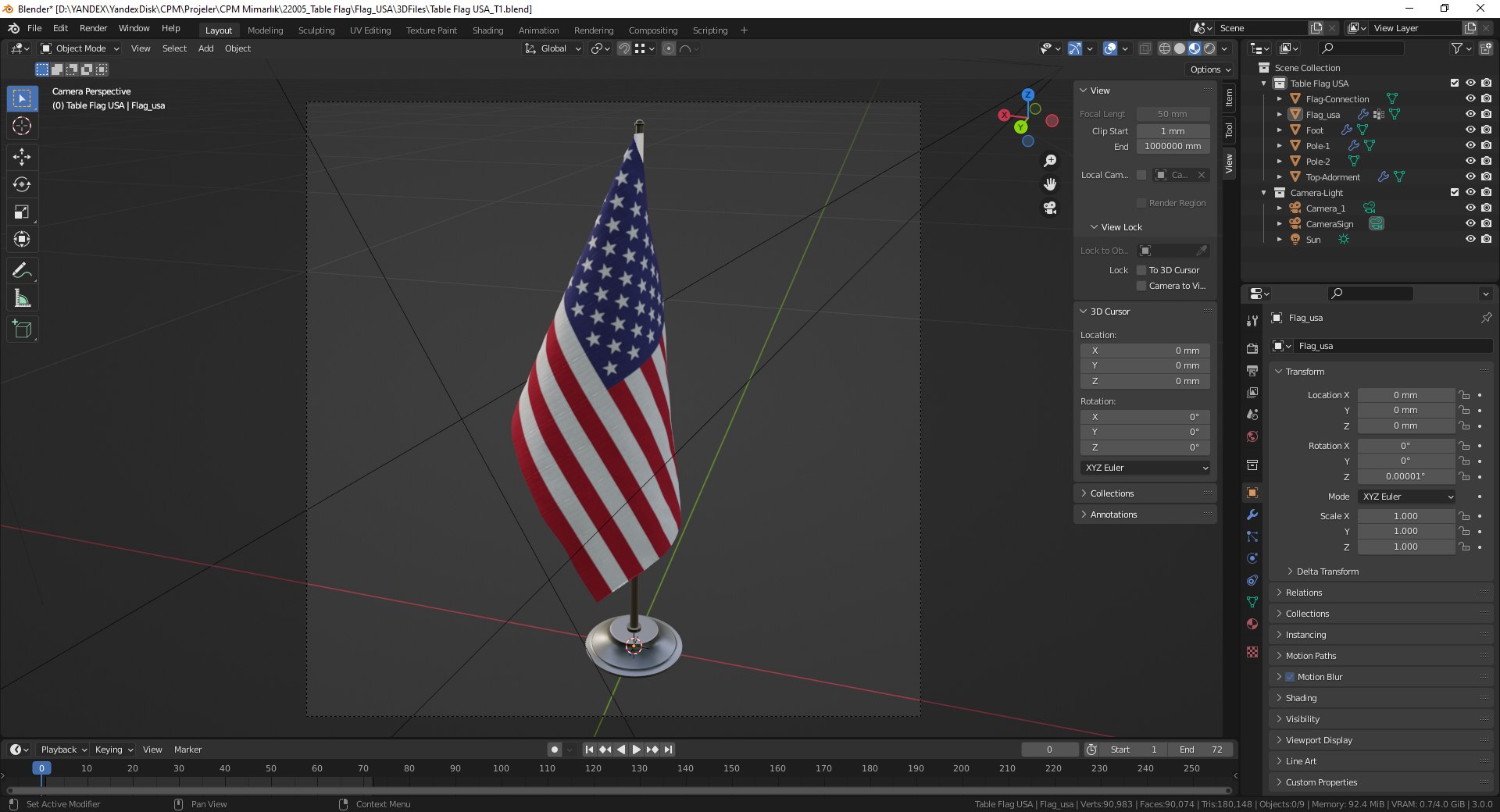1500x812 pixels.
Task: Open the timeline Marker menu
Action: (187, 750)
